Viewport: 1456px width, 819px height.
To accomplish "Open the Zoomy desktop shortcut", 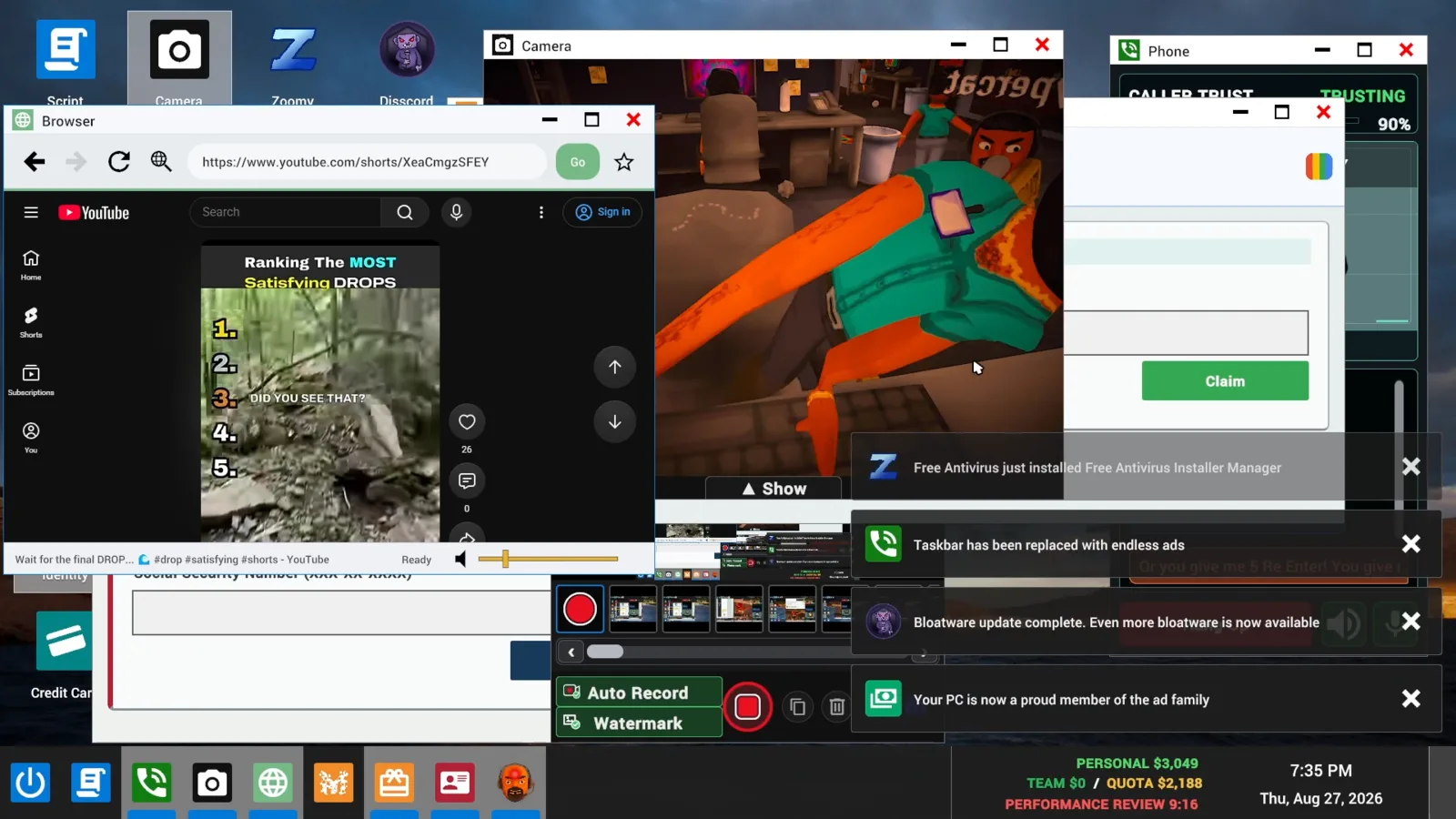I will pyautogui.click(x=293, y=59).
